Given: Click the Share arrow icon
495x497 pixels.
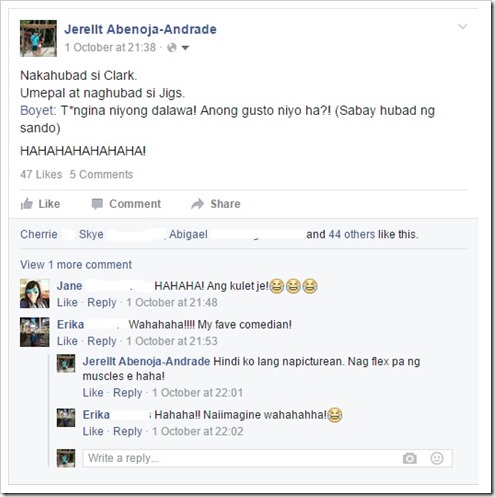Looking at the screenshot, I should (x=197, y=204).
